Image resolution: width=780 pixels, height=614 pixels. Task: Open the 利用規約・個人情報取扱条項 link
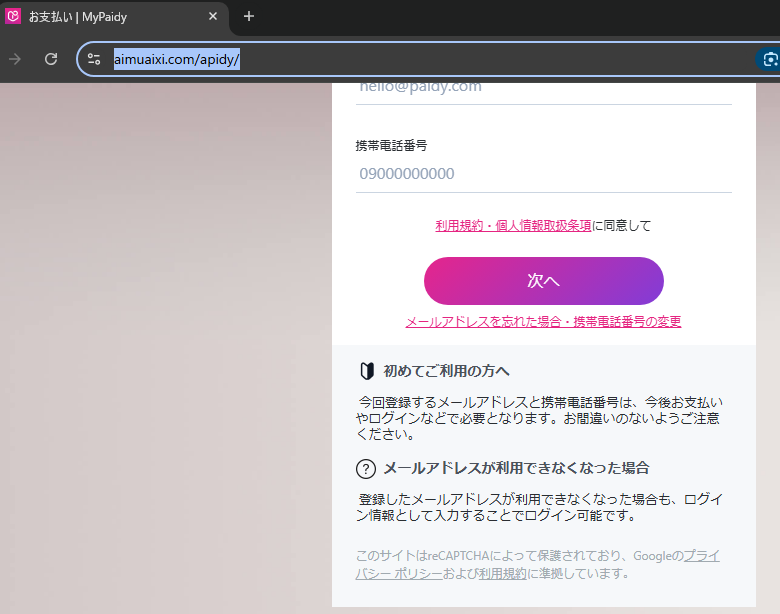pyautogui.click(x=513, y=226)
